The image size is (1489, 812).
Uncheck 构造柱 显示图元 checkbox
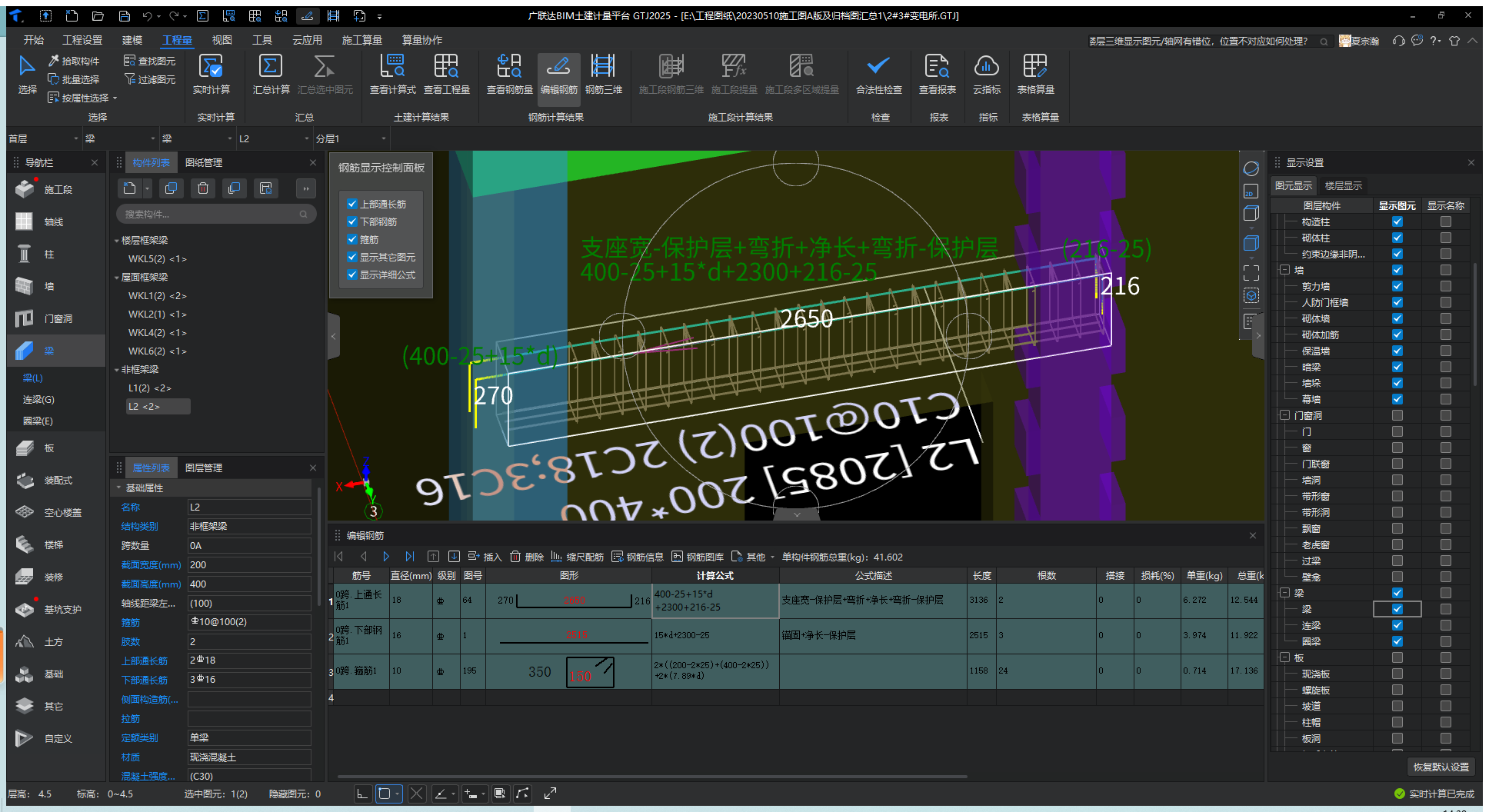1397,221
